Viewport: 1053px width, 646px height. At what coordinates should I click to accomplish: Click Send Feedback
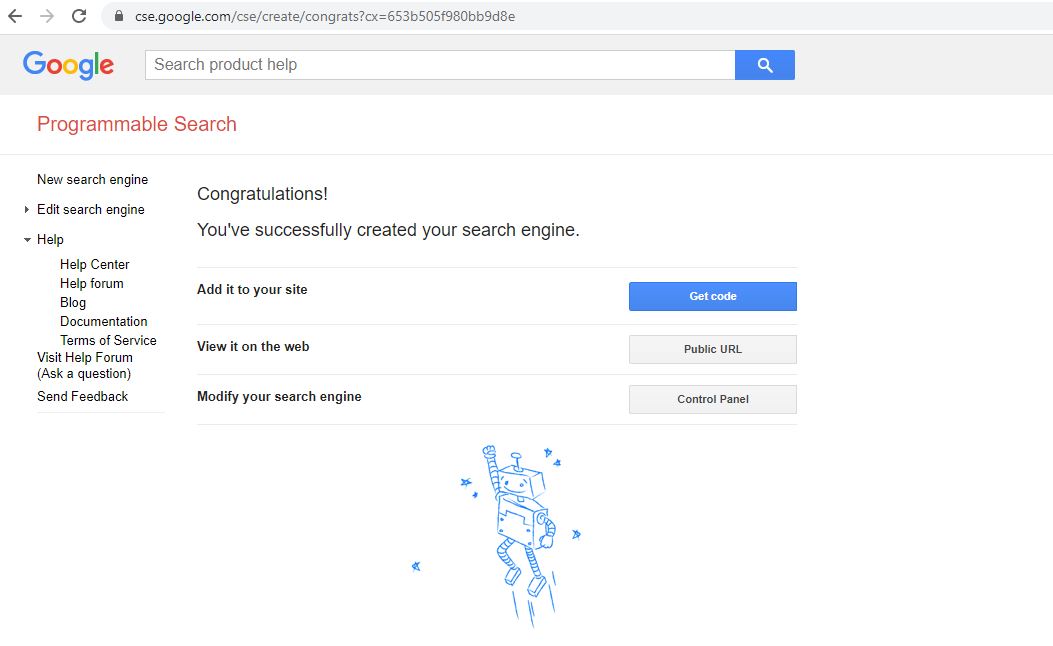[x=83, y=396]
